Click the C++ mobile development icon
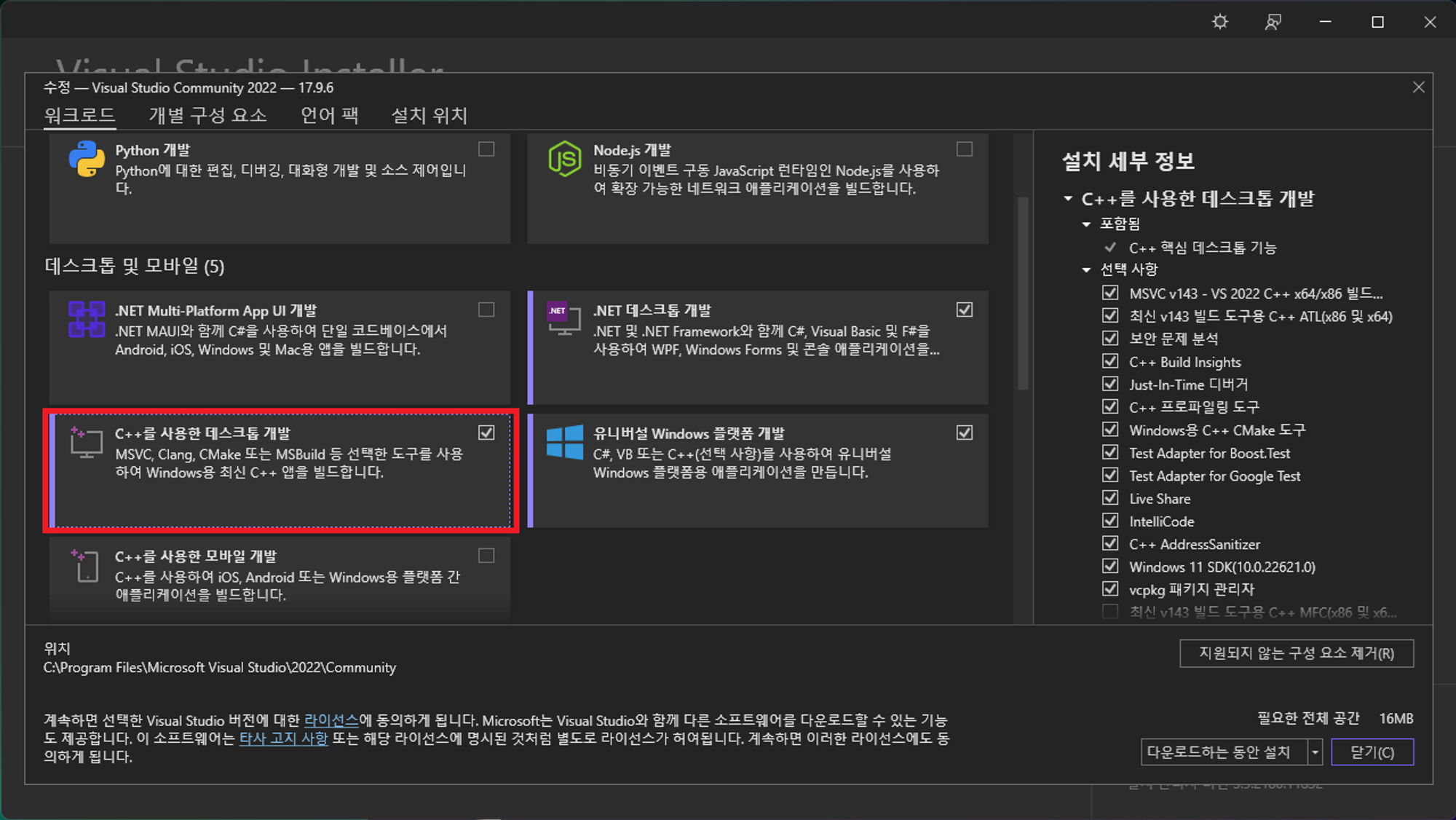 [x=86, y=566]
